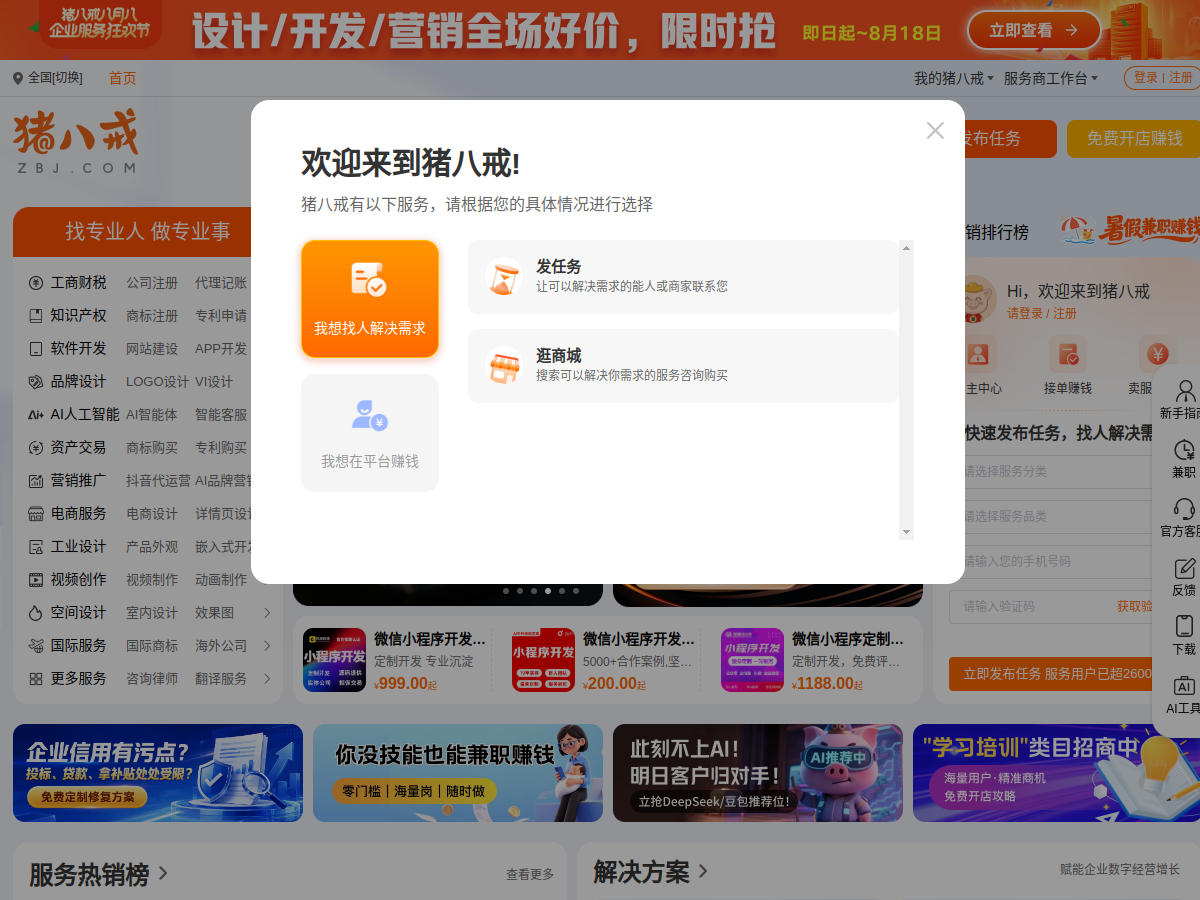The image size is (1200, 900).
Task: Choose the 逛商城 option
Action: (683, 366)
